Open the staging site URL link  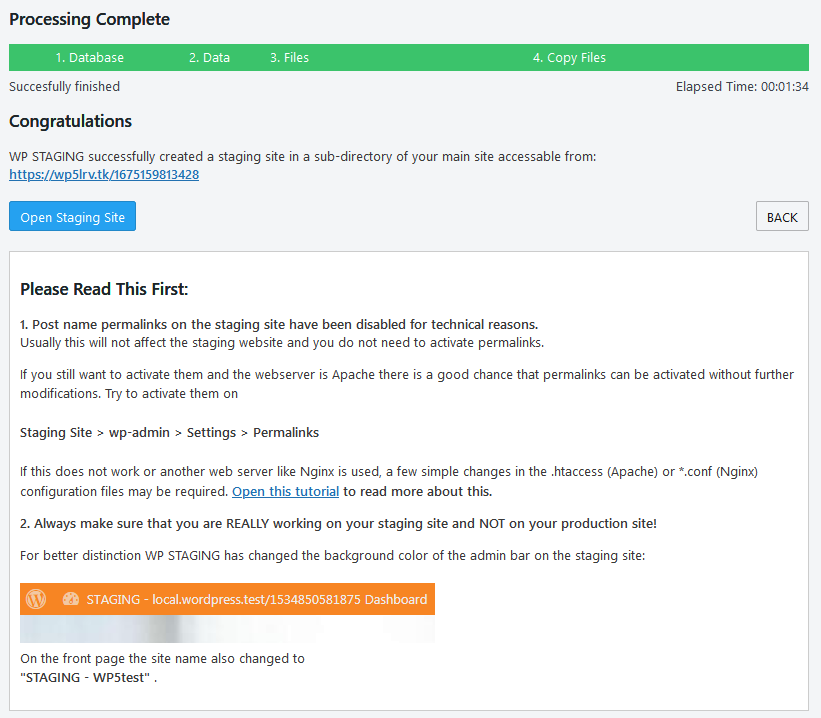coord(104,174)
